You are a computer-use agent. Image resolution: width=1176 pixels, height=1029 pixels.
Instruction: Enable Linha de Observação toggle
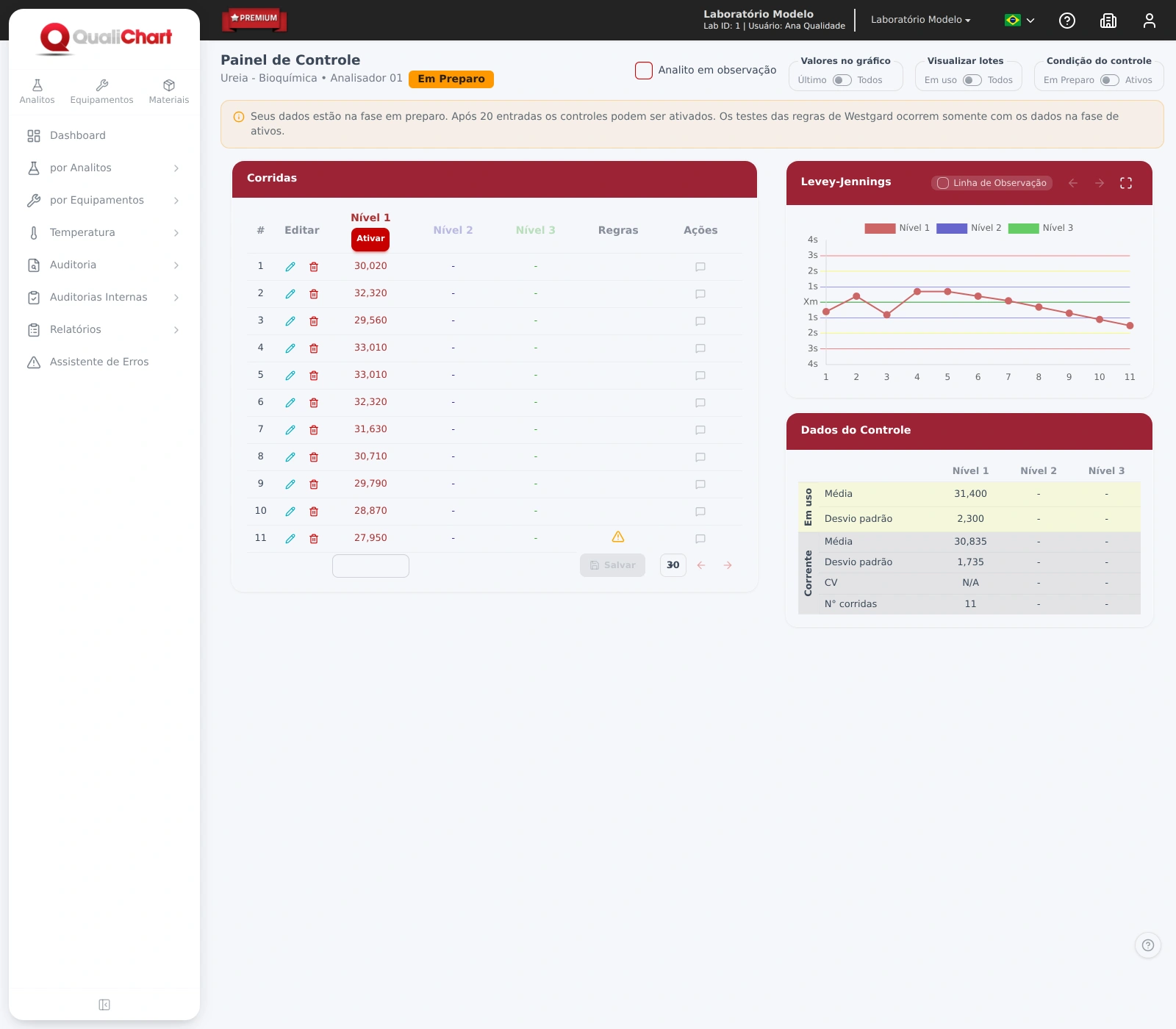943,183
